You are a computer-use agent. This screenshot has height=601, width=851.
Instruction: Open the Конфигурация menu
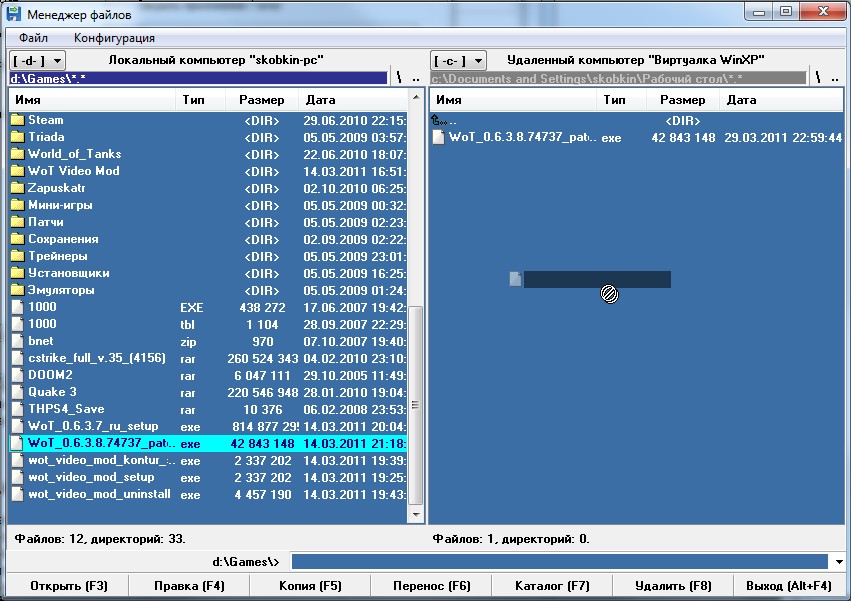pyautogui.click(x=114, y=38)
